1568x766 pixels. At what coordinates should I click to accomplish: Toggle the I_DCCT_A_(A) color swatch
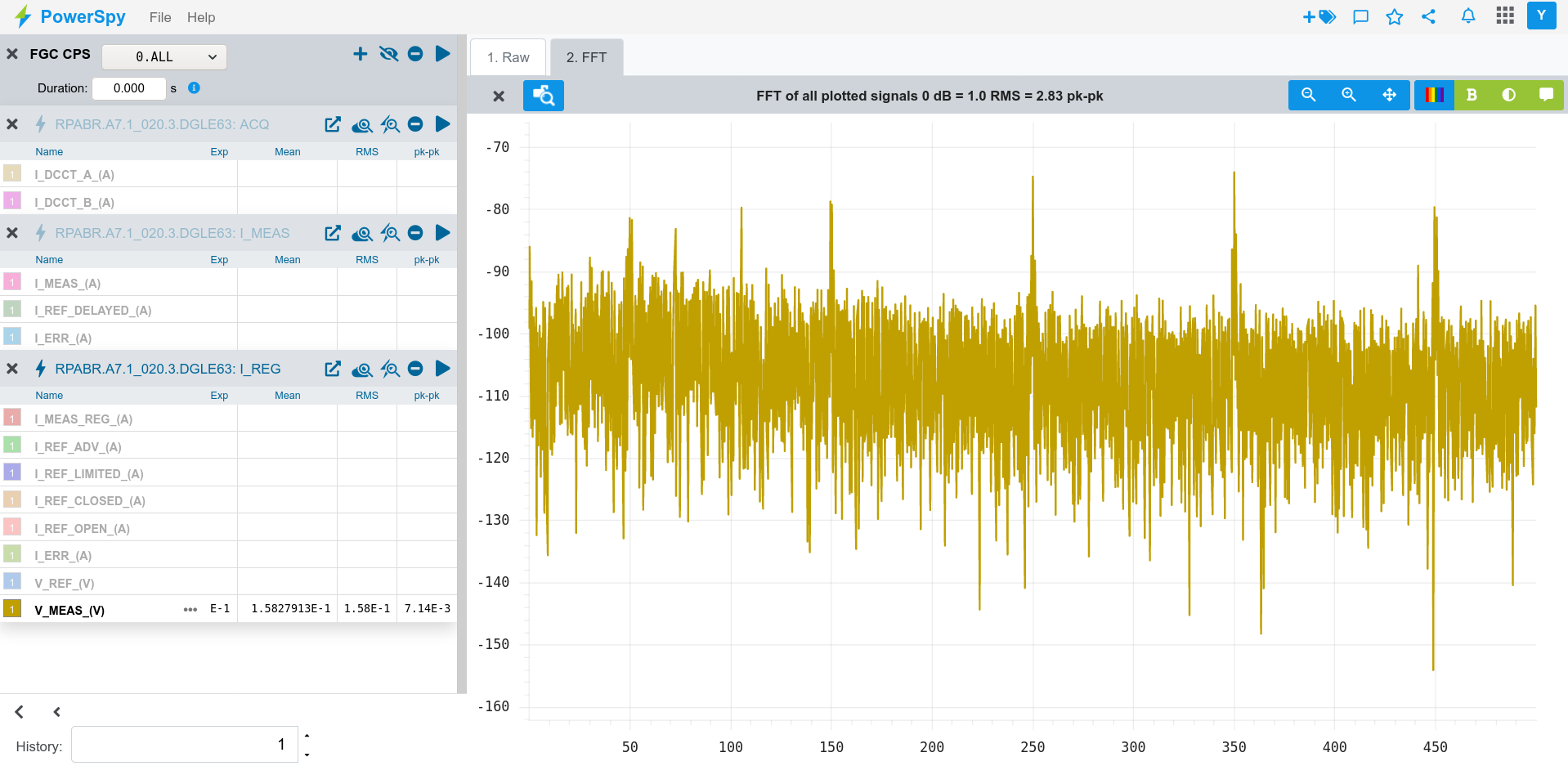(x=12, y=173)
